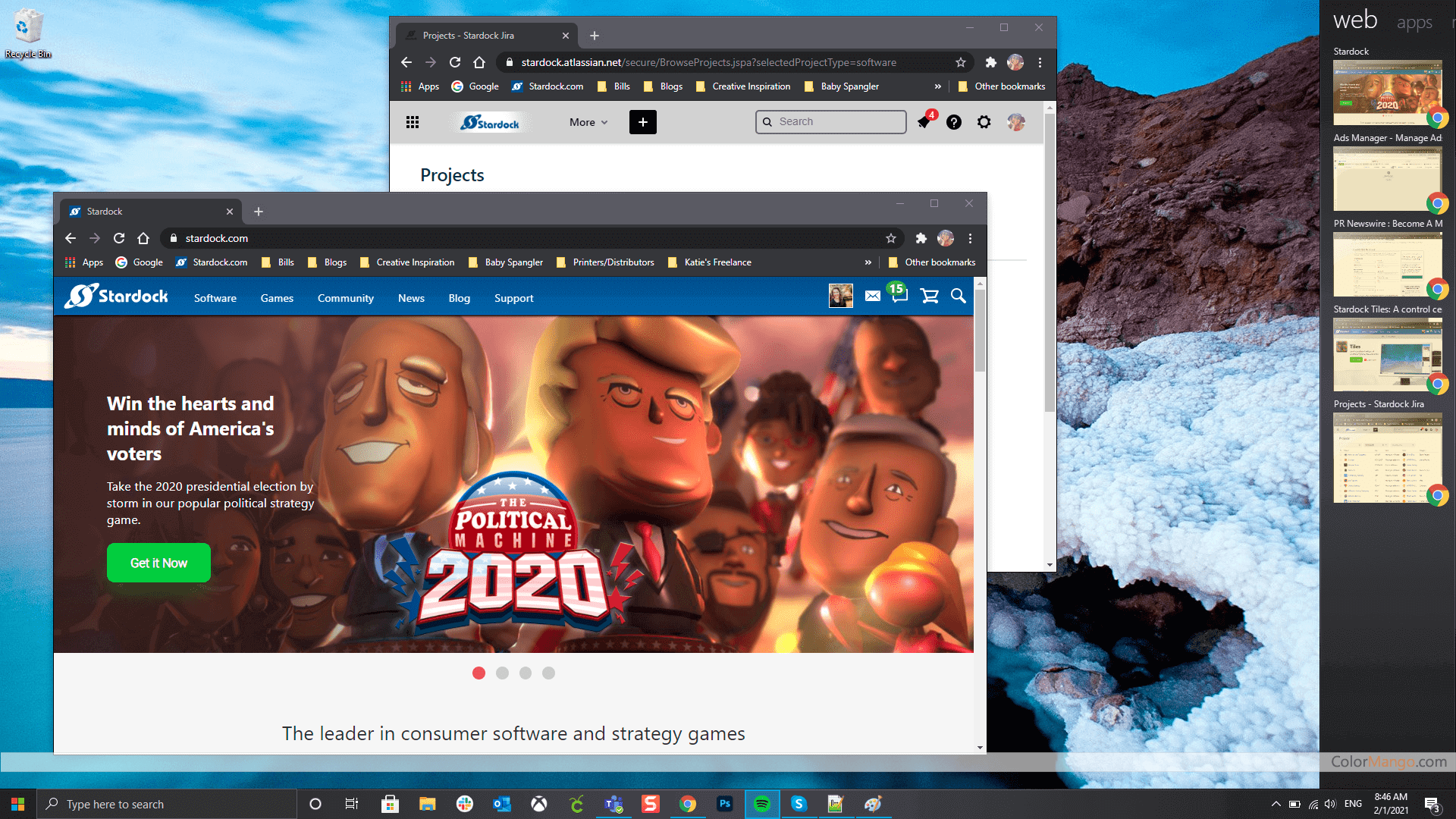Screen dimensions: 1456x819
Task: Open the Software menu on Stardock site
Action: tap(215, 298)
